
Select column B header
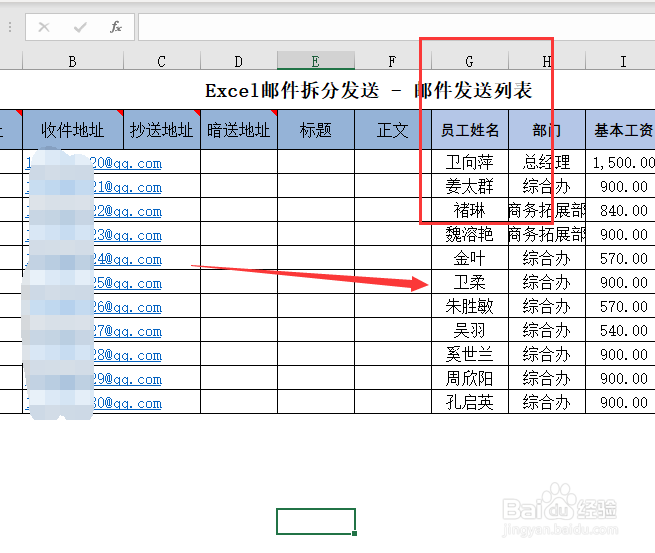73,61
